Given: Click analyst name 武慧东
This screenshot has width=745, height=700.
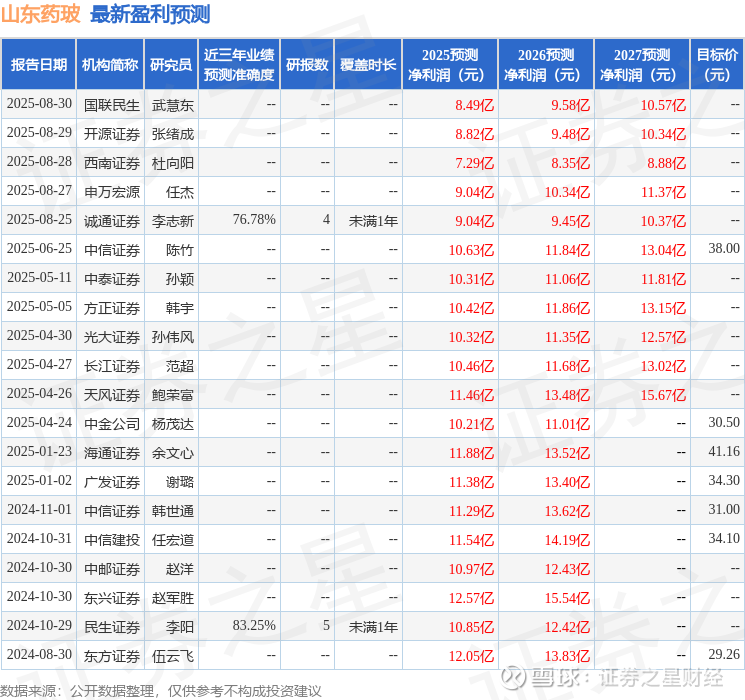Looking at the screenshot, I should pyautogui.click(x=173, y=105).
